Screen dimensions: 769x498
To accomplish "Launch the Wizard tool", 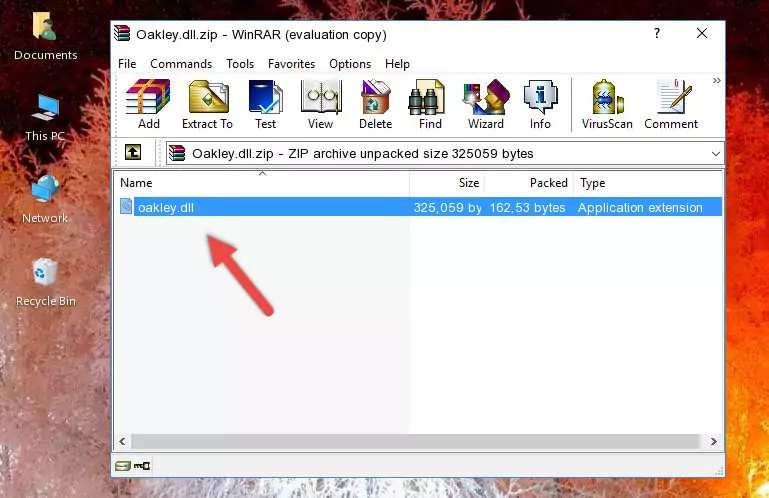I will pos(486,105).
